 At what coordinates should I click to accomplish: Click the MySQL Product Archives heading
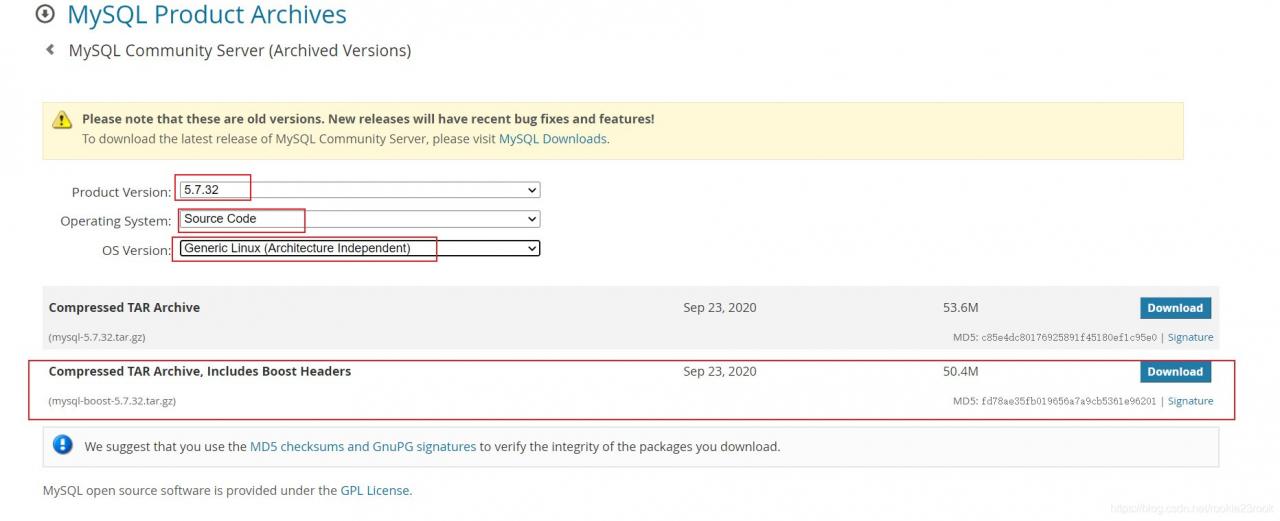point(207,15)
